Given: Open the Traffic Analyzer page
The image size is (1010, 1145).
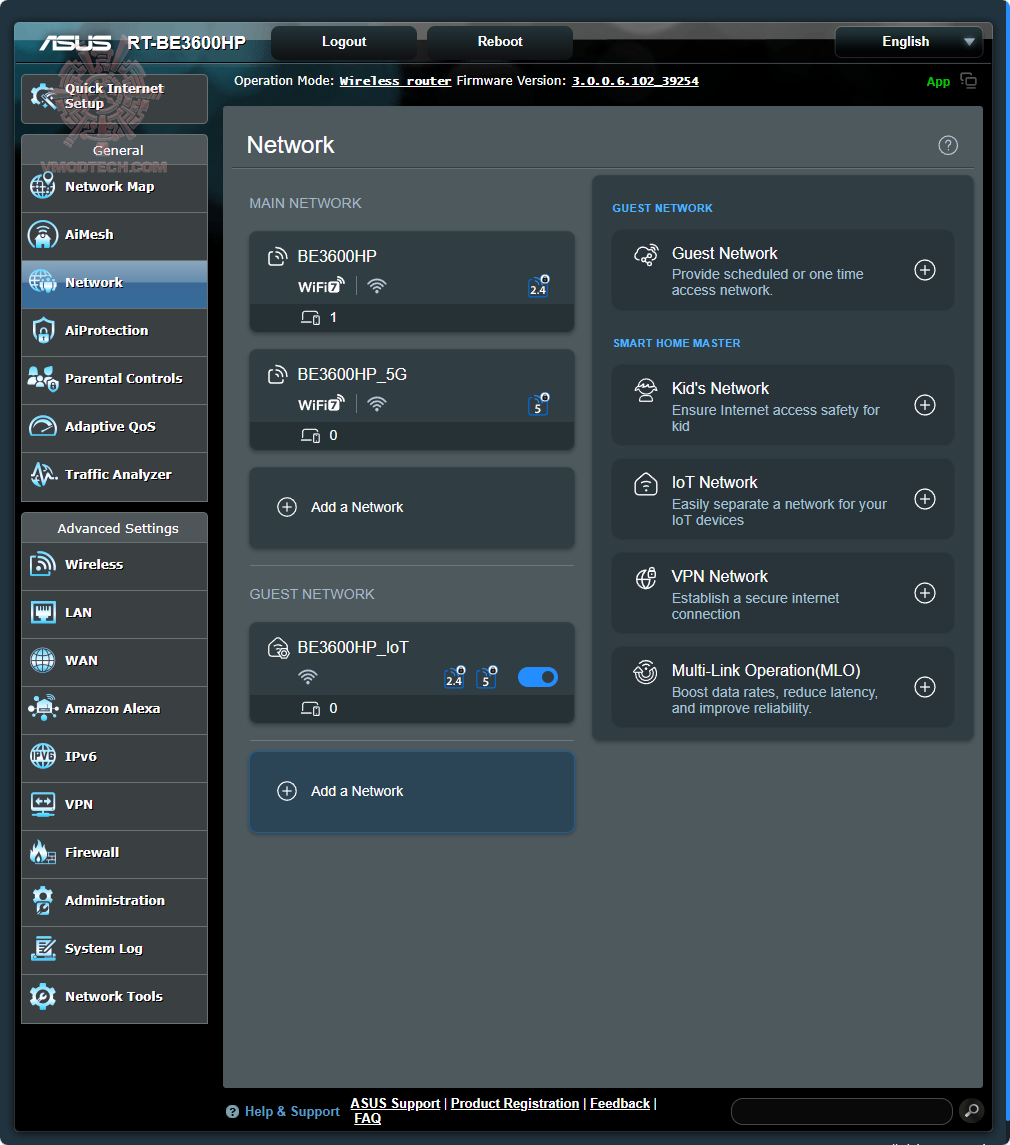Looking at the screenshot, I should click(x=115, y=475).
